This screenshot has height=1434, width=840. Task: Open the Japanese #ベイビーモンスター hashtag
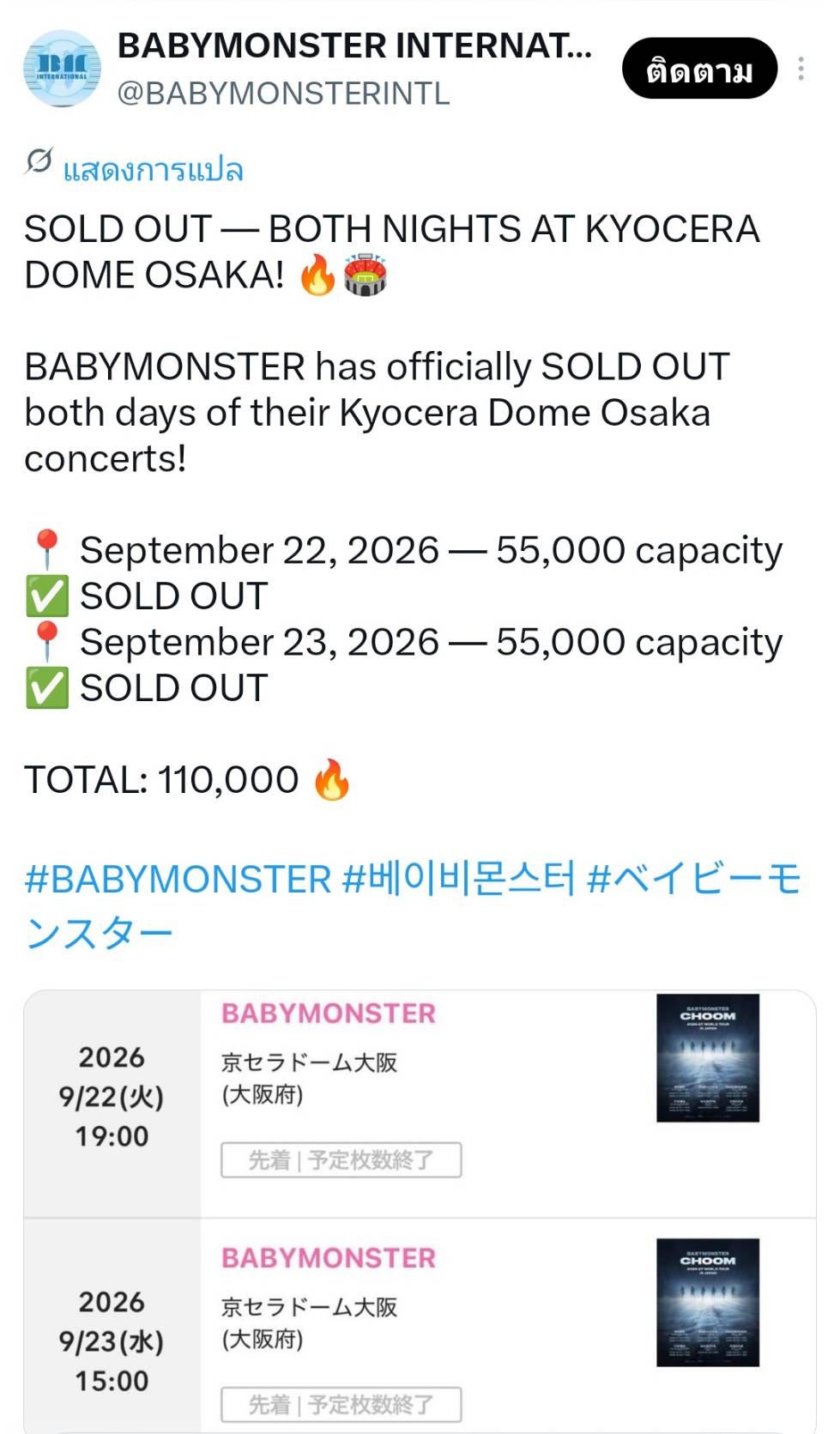click(x=413, y=905)
